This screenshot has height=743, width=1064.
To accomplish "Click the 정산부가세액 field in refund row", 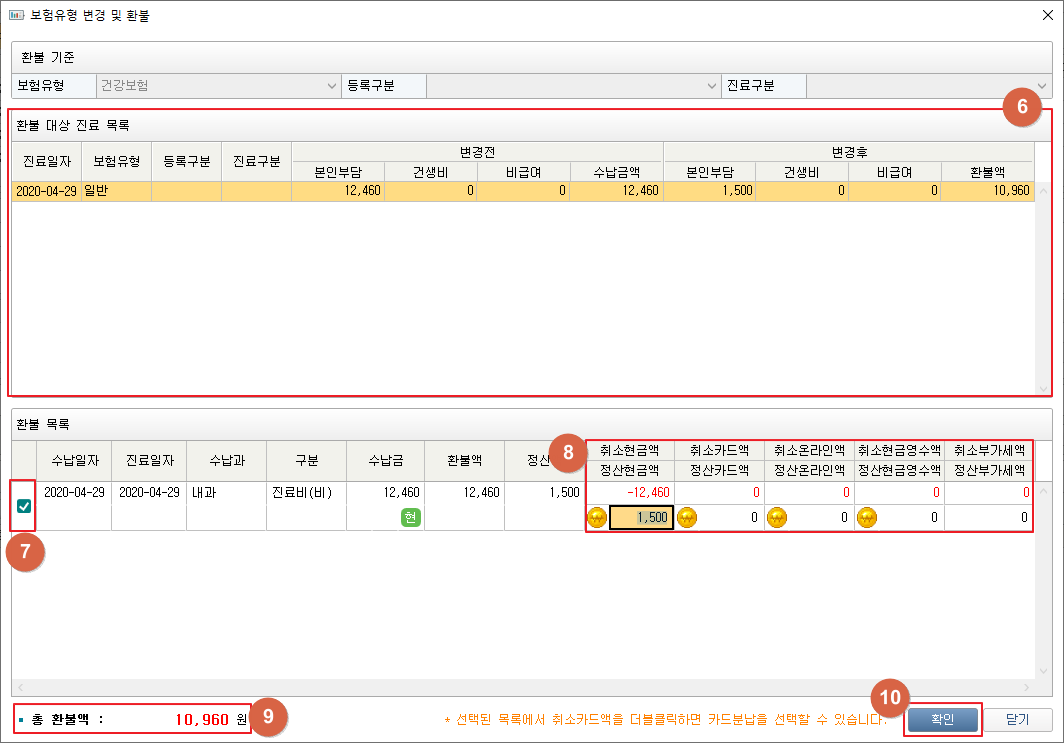I will (x=988, y=518).
